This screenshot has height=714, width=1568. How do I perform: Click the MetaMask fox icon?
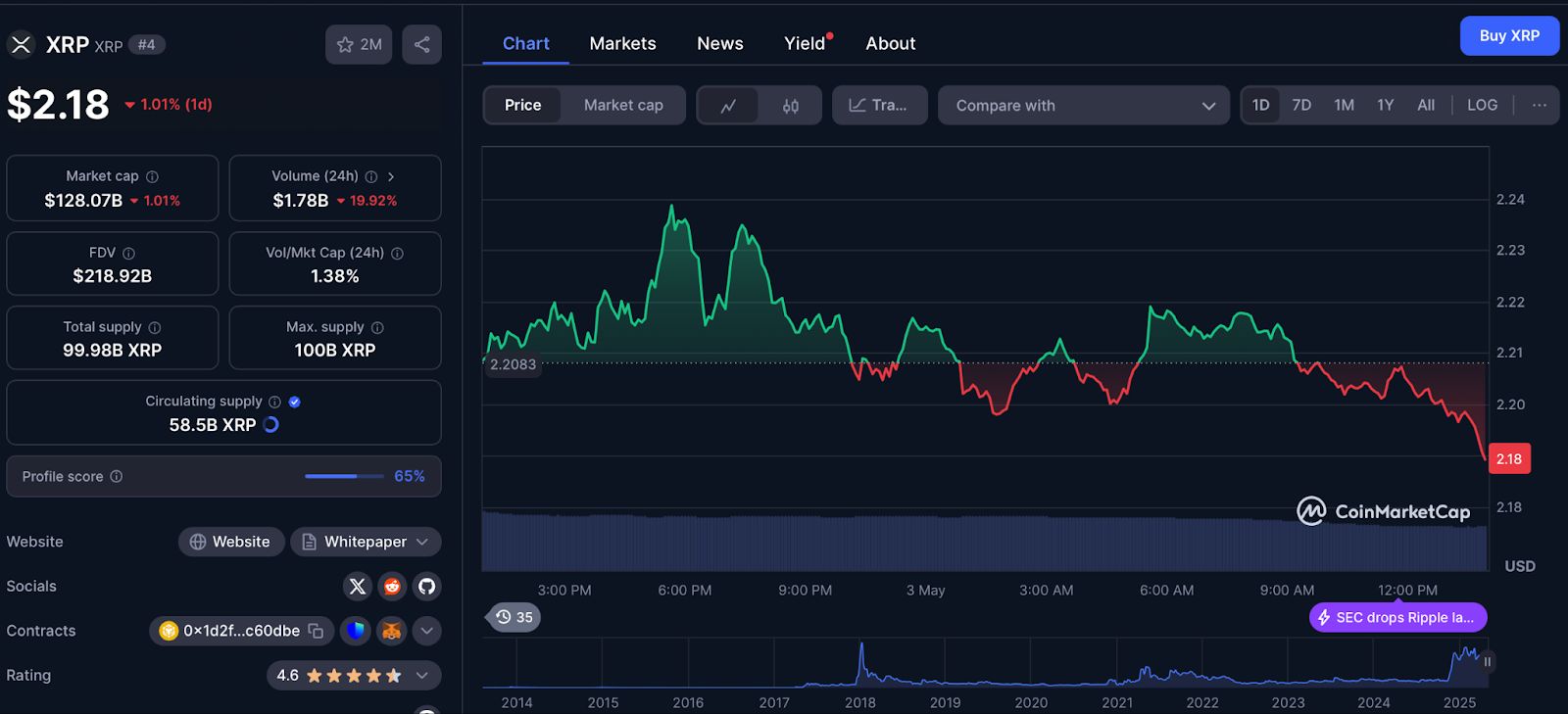pyautogui.click(x=391, y=631)
